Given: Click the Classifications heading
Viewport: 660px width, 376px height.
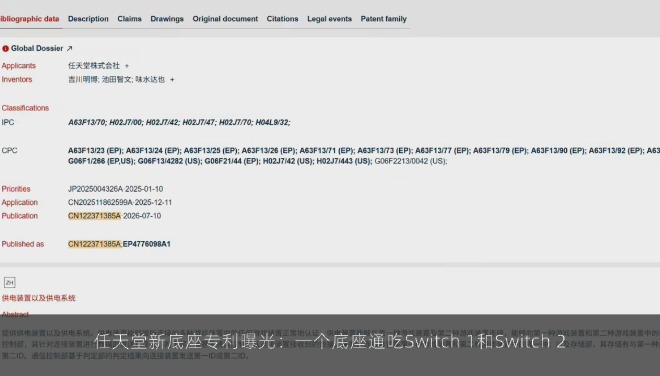Looking at the screenshot, I should (x=25, y=108).
